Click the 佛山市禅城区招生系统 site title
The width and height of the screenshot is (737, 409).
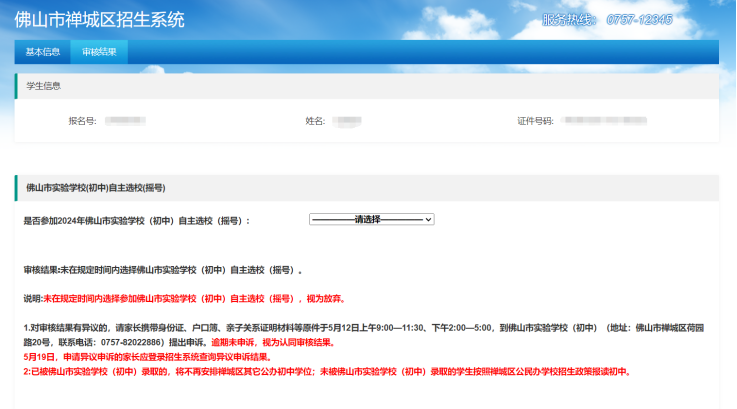coord(99,20)
